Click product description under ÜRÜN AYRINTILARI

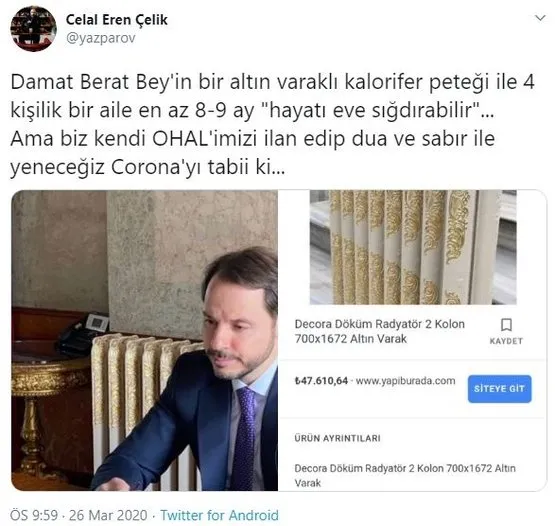point(405,475)
